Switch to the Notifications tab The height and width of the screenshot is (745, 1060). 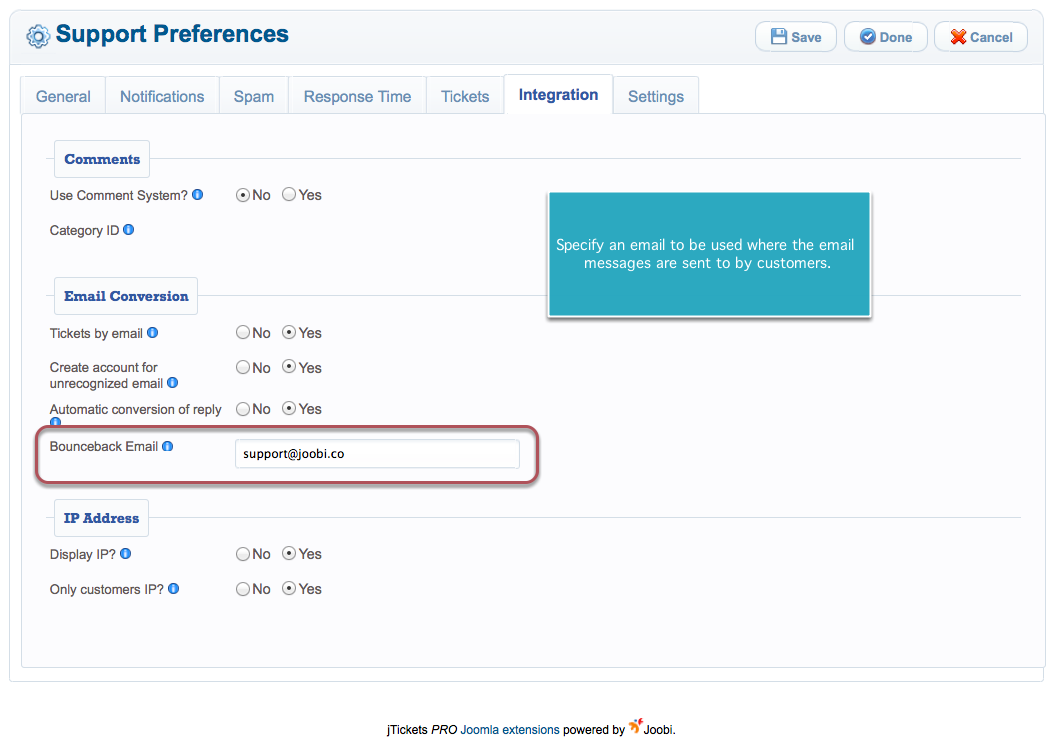point(162,97)
